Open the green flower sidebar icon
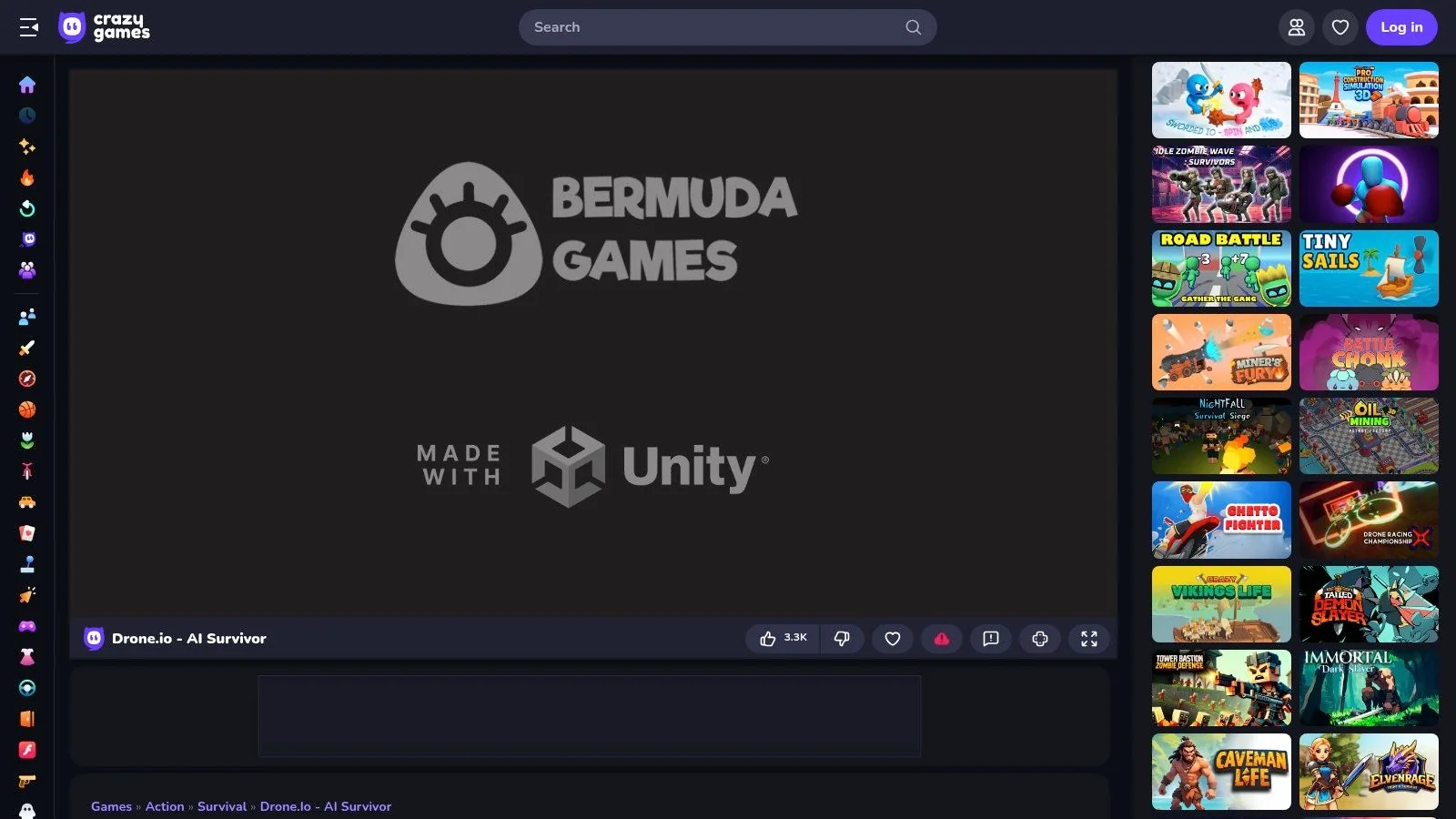 [x=27, y=440]
